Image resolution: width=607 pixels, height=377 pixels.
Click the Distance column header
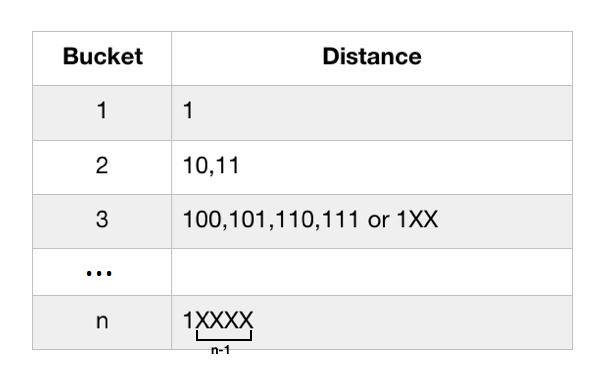372,57
